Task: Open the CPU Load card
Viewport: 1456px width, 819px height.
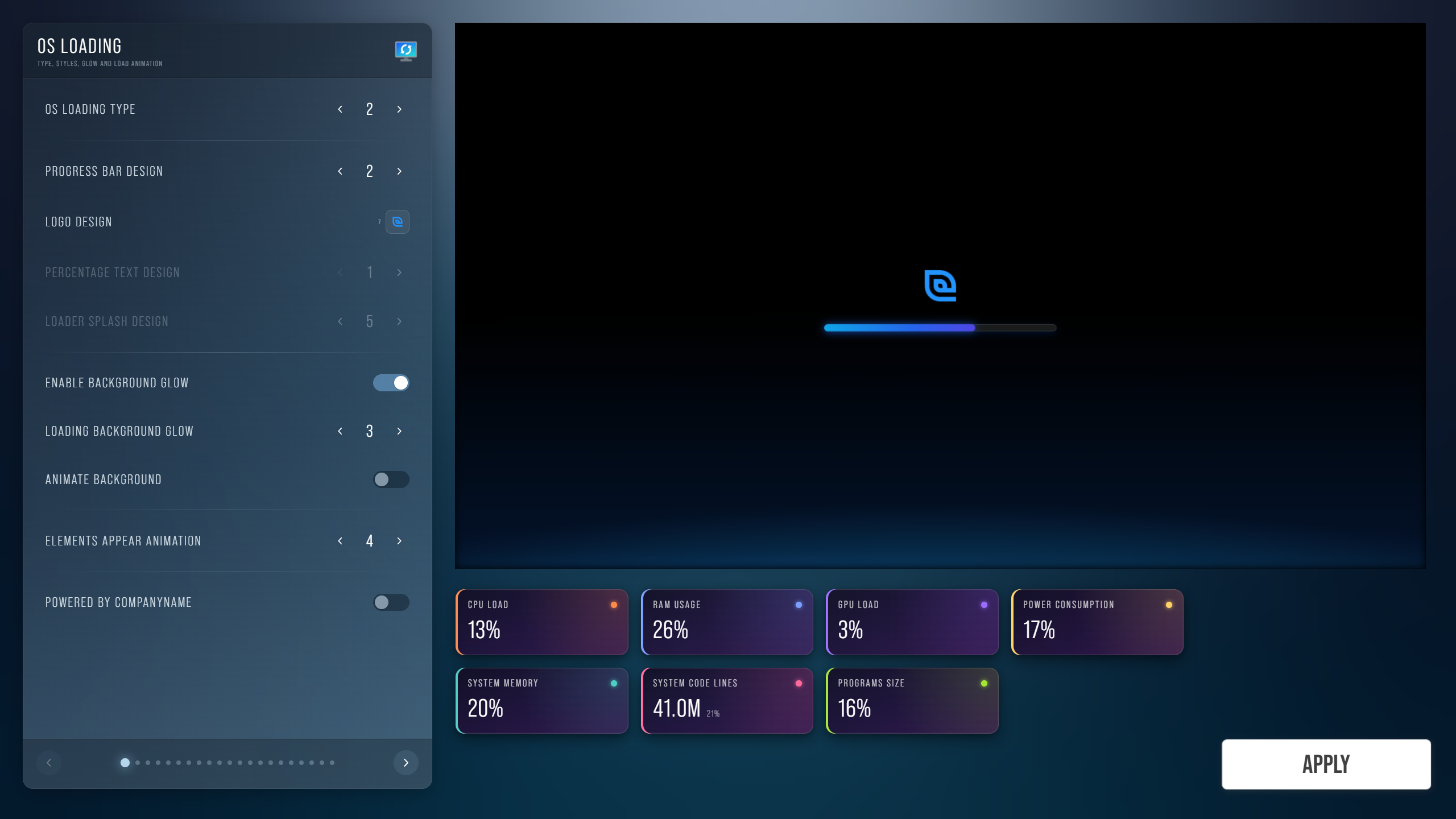Action: [x=542, y=622]
